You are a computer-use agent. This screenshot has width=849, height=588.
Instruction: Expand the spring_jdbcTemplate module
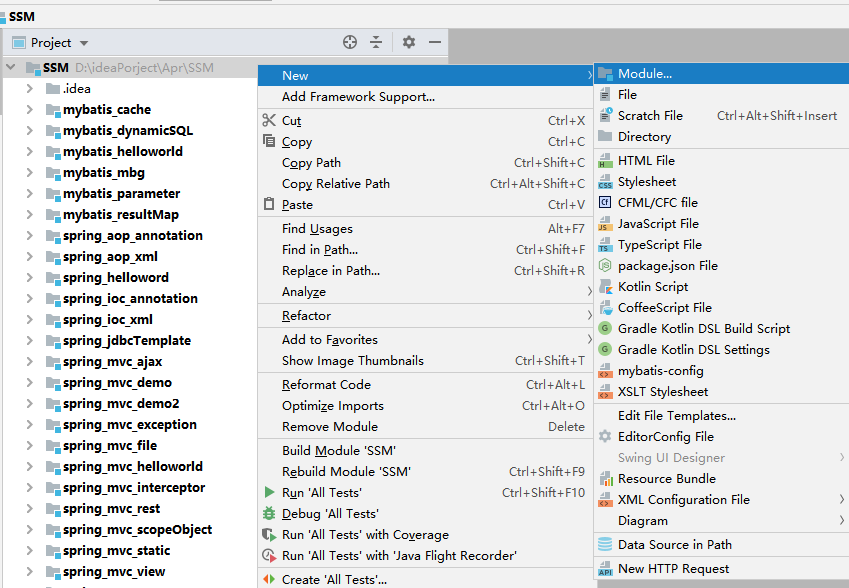pyautogui.click(x=30, y=341)
